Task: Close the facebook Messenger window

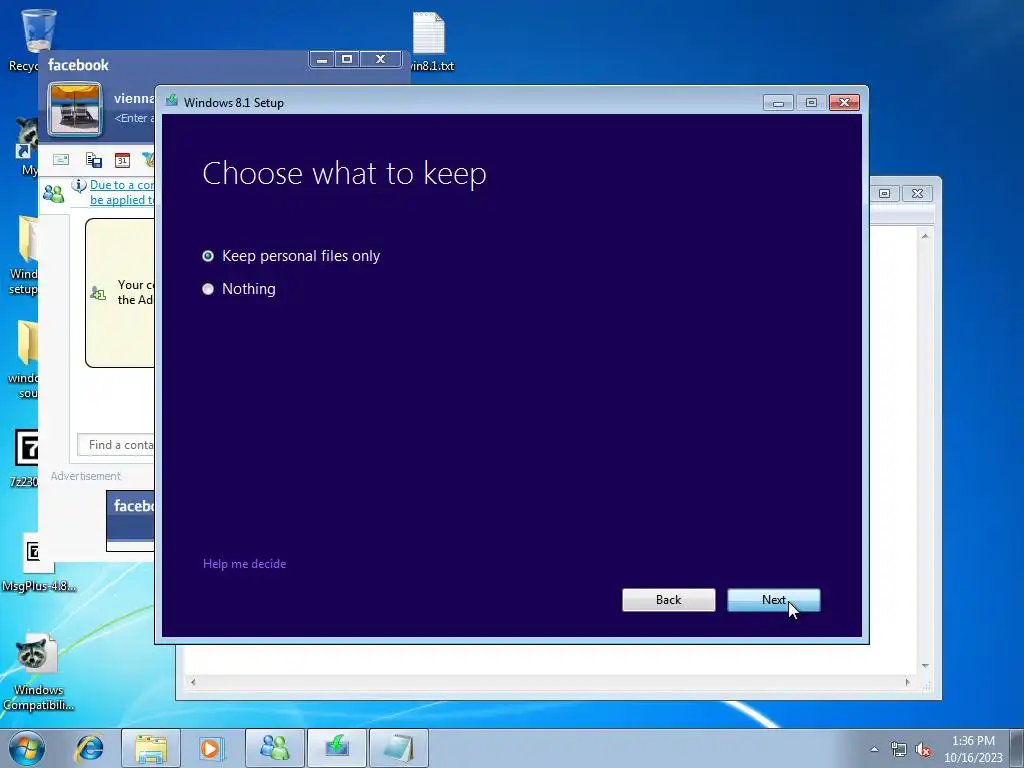Action: [x=380, y=59]
